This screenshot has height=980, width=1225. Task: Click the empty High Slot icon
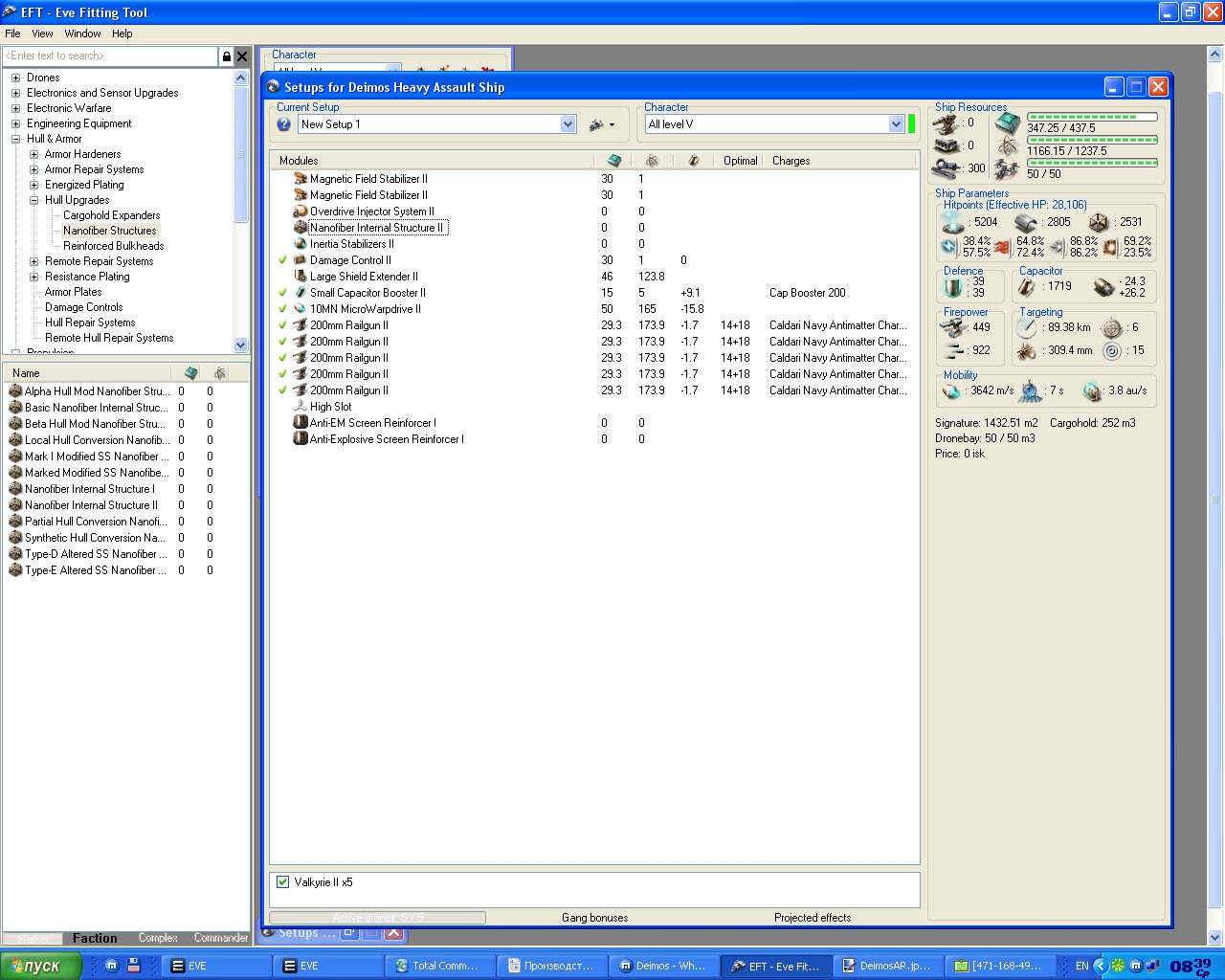click(x=301, y=407)
